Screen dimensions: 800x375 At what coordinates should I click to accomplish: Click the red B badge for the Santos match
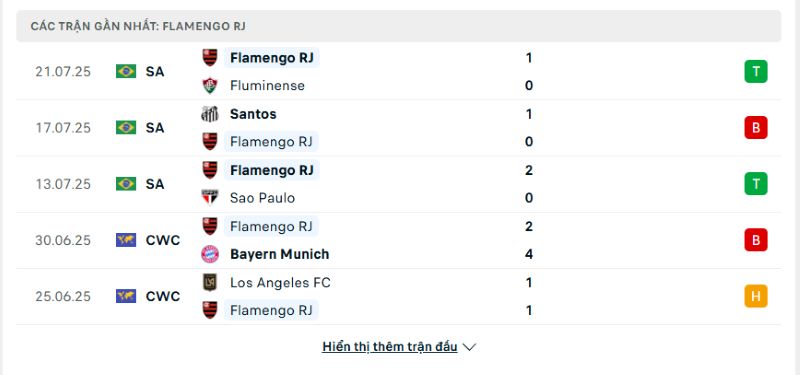756,128
